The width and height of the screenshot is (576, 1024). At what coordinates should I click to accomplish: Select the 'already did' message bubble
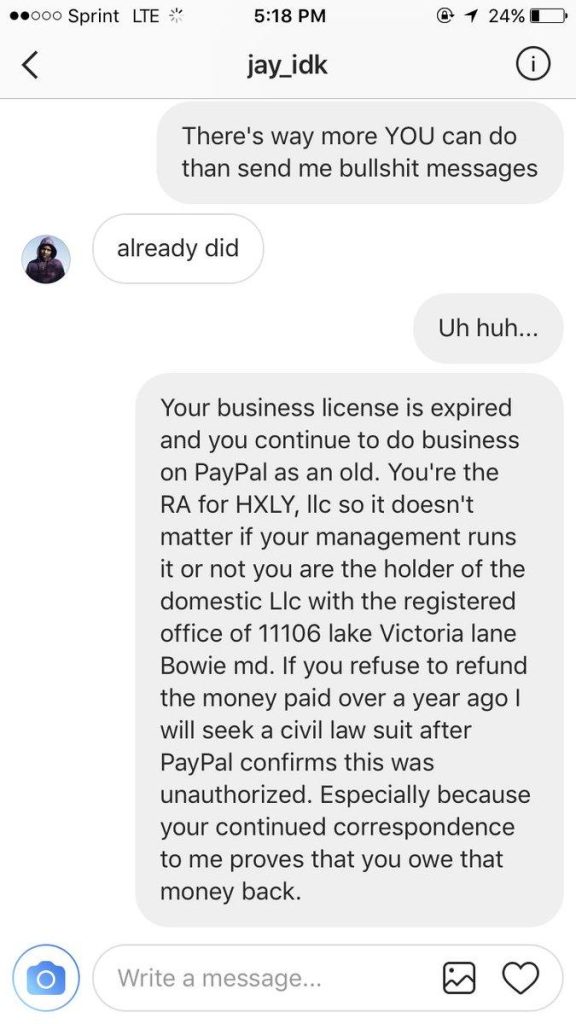(178, 249)
